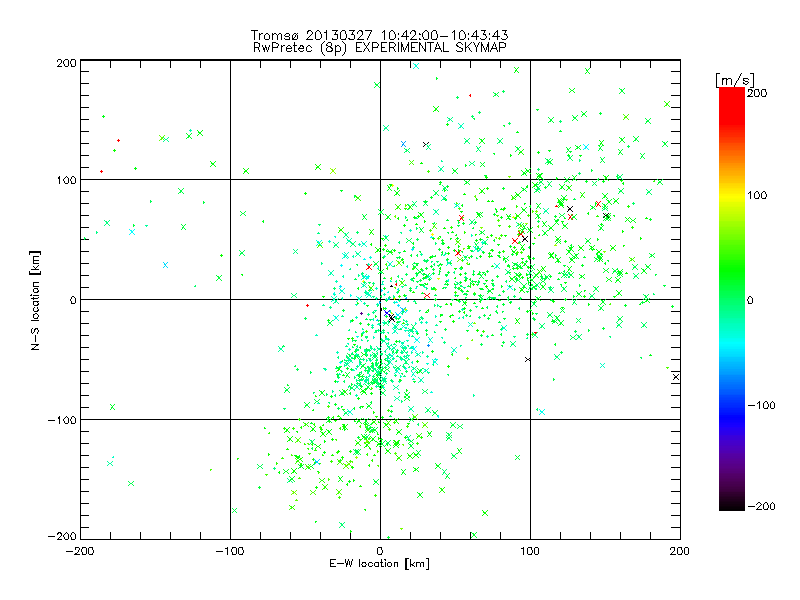Click the x-axis tick label '200'
The height and width of the screenshot is (600, 800).
pyautogui.click(x=680, y=551)
